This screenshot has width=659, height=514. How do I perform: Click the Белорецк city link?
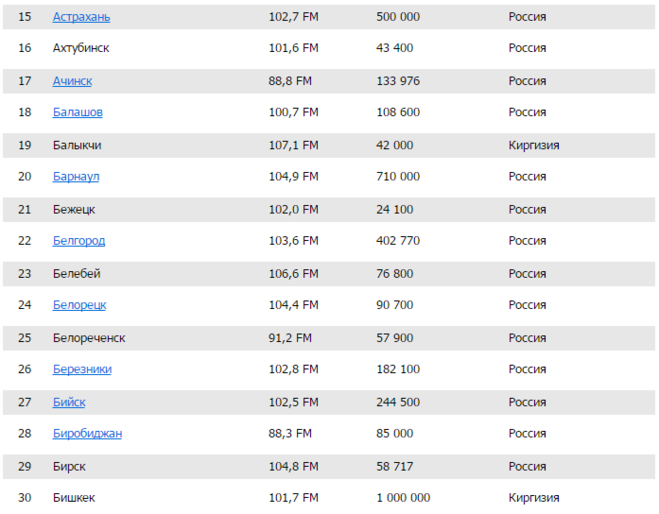point(79,305)
